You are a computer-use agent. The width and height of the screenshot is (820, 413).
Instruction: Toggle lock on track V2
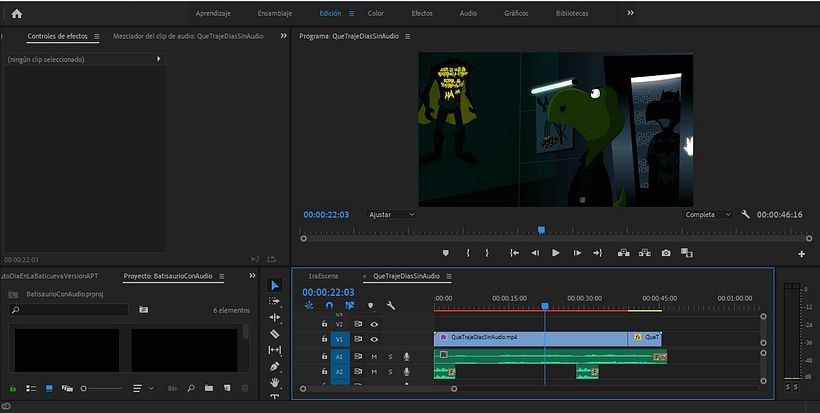[x=324, y=324]
